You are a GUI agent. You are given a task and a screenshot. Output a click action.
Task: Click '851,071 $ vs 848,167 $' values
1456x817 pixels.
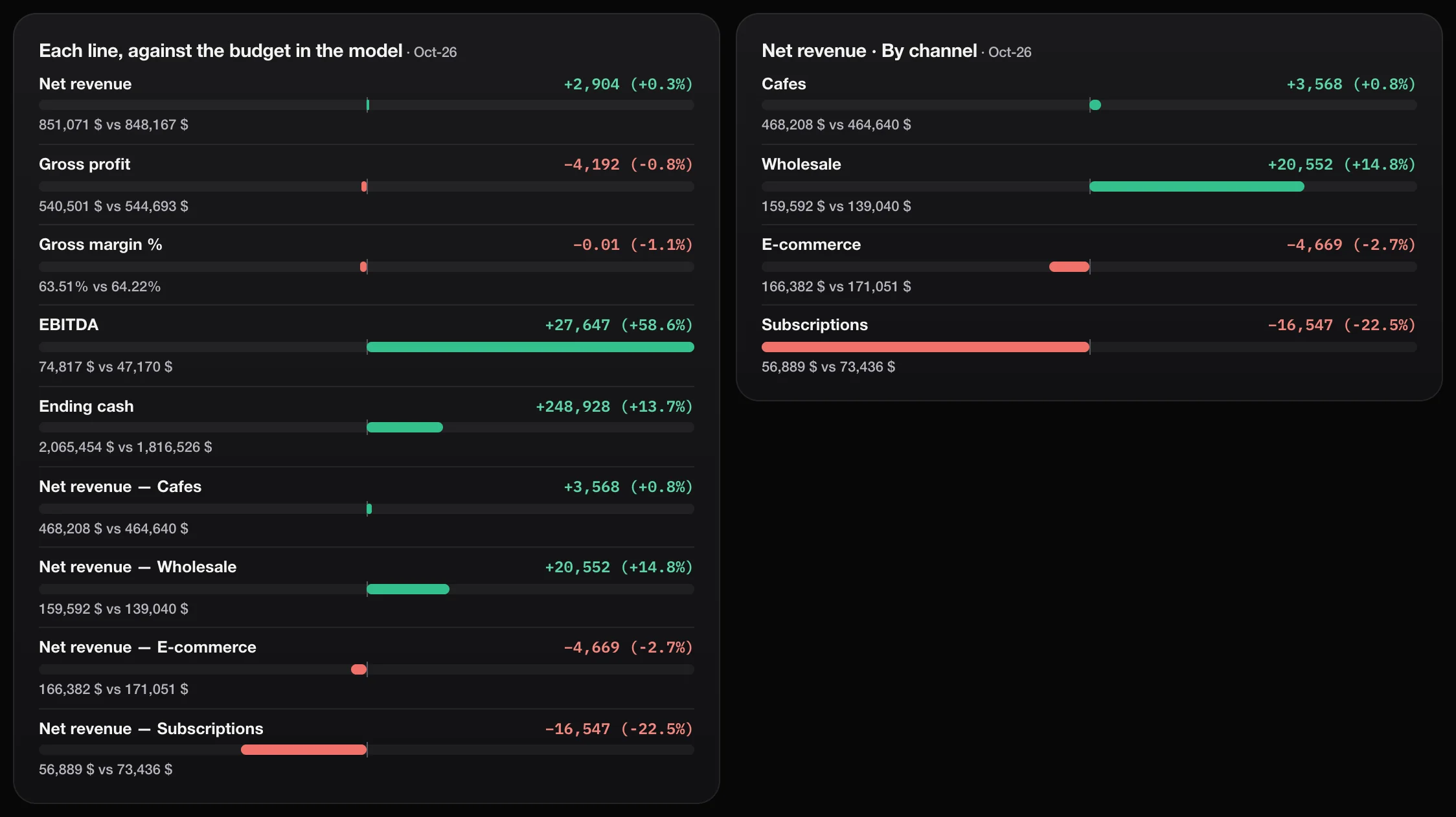tap(113, 124)
